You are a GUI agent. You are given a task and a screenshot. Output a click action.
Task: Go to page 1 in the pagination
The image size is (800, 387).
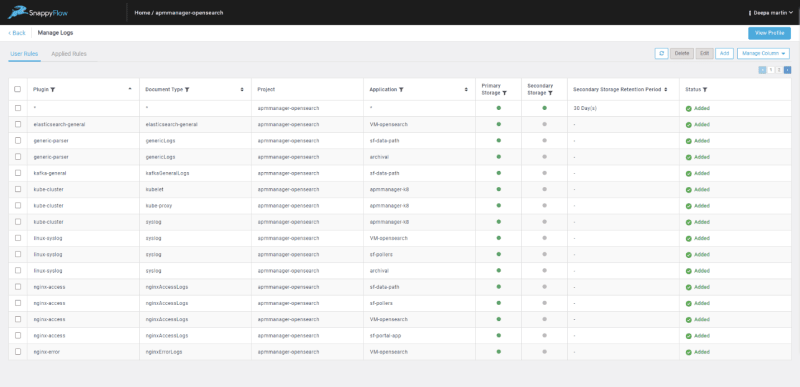[771, 70]
